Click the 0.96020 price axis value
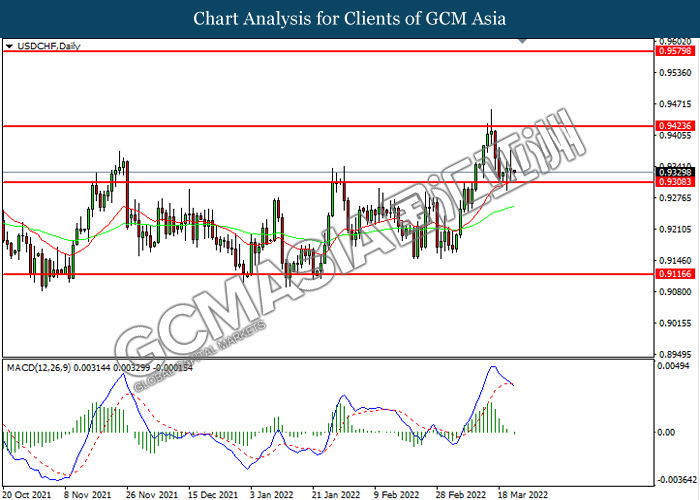700x500 pixels. (675, 42)
